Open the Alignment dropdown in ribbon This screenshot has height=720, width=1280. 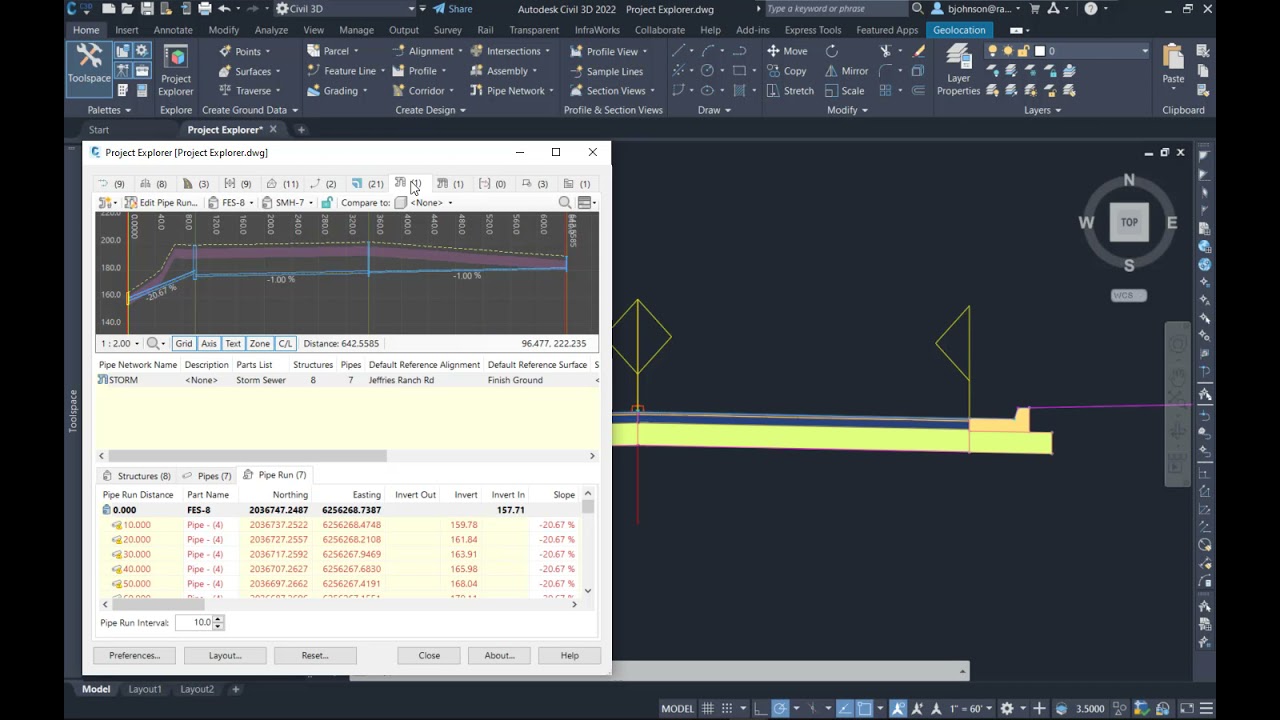(x=426, y=51)
